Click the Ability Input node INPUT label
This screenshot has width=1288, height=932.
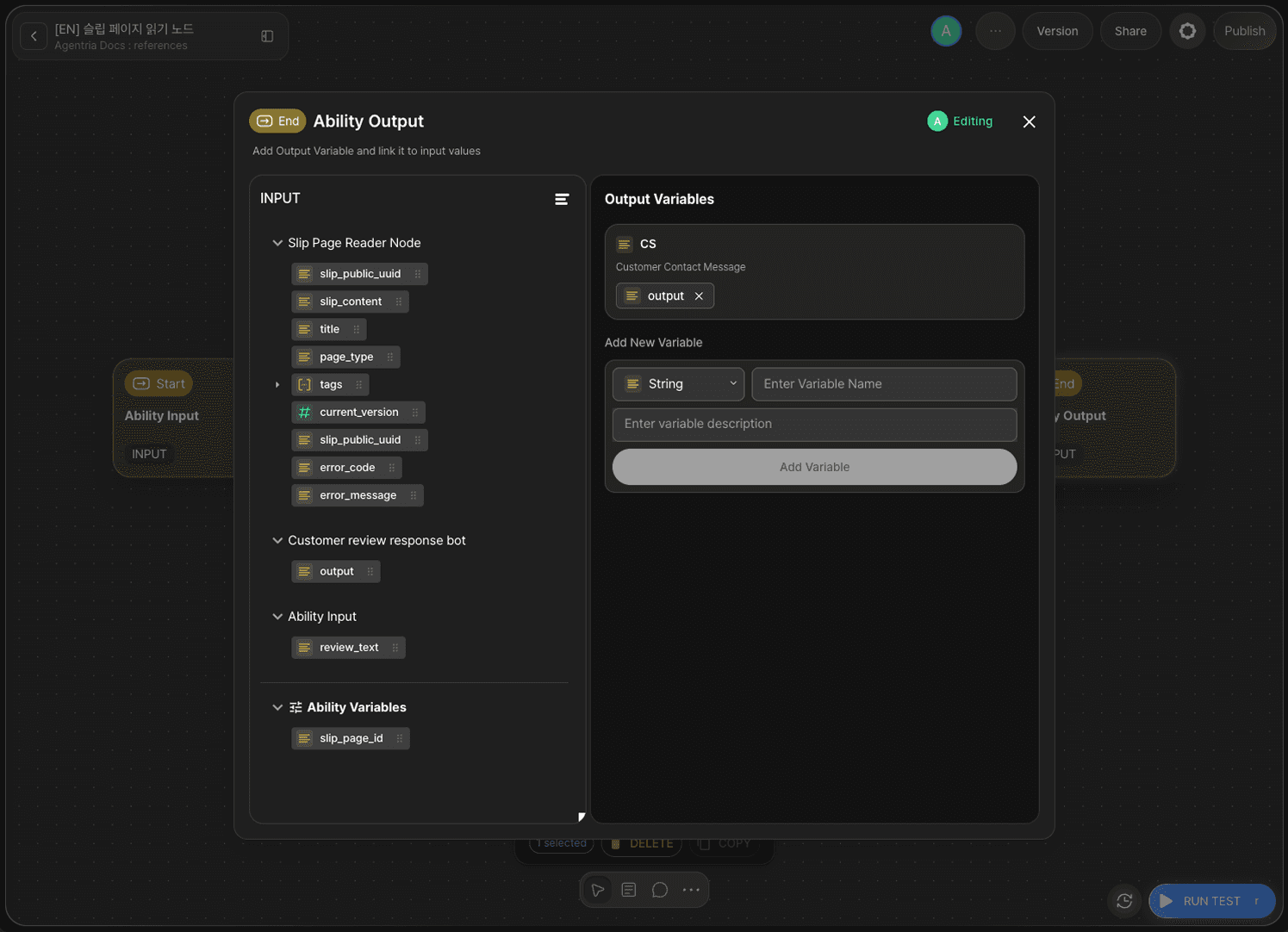click(149, 454)
